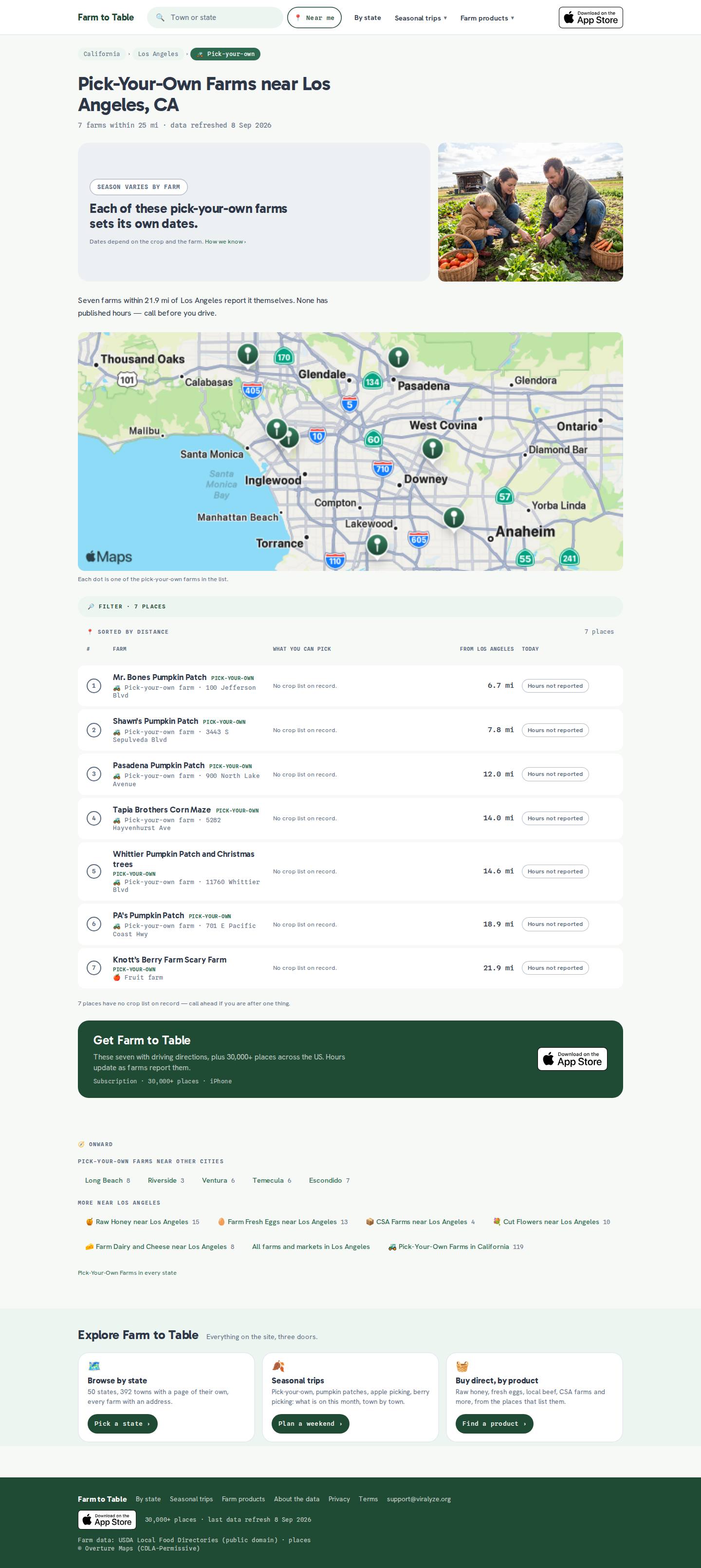Select the map pin east of Torrance

(x=377, y=546)
